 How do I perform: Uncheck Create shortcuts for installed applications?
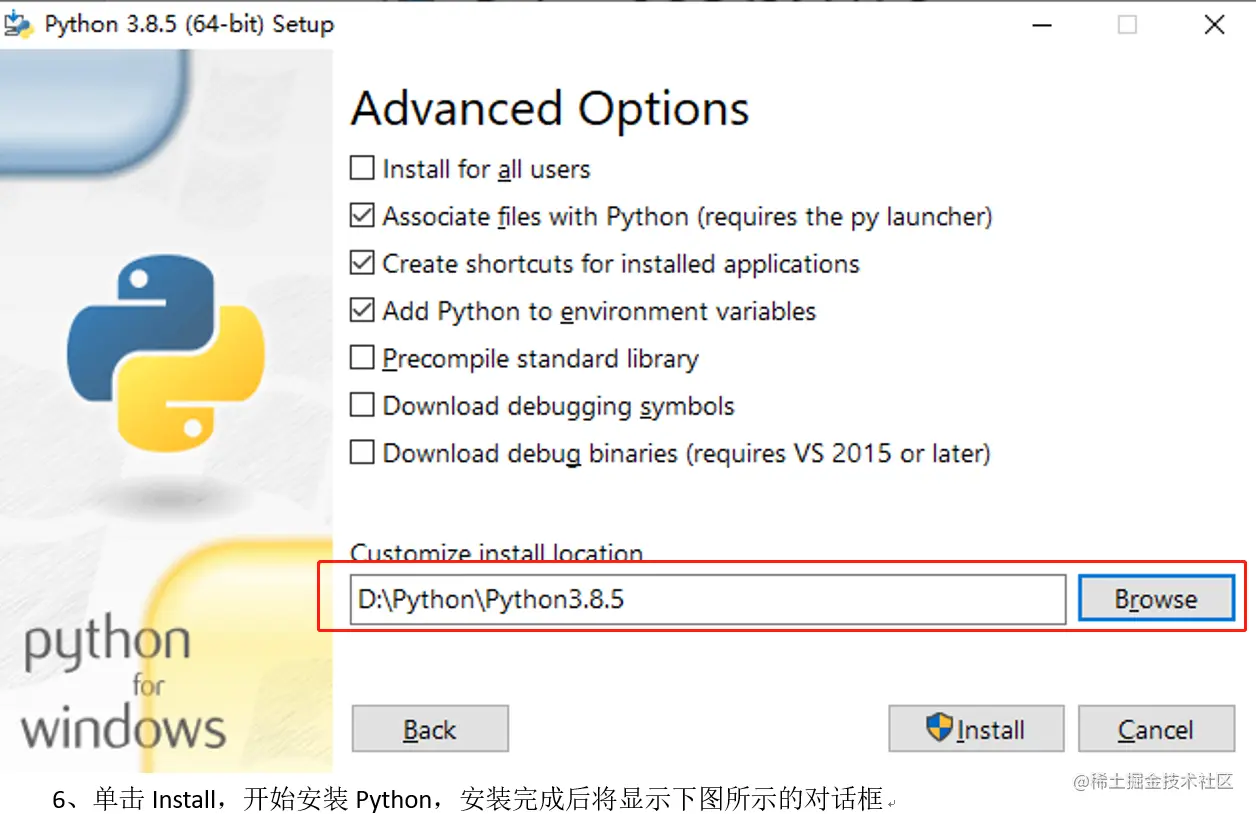(x=362, y=263)
